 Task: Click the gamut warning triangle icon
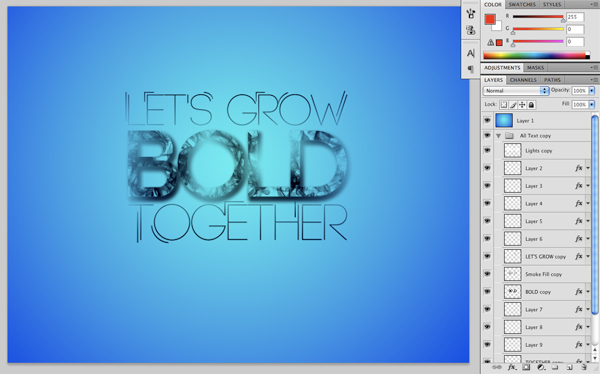490,42
